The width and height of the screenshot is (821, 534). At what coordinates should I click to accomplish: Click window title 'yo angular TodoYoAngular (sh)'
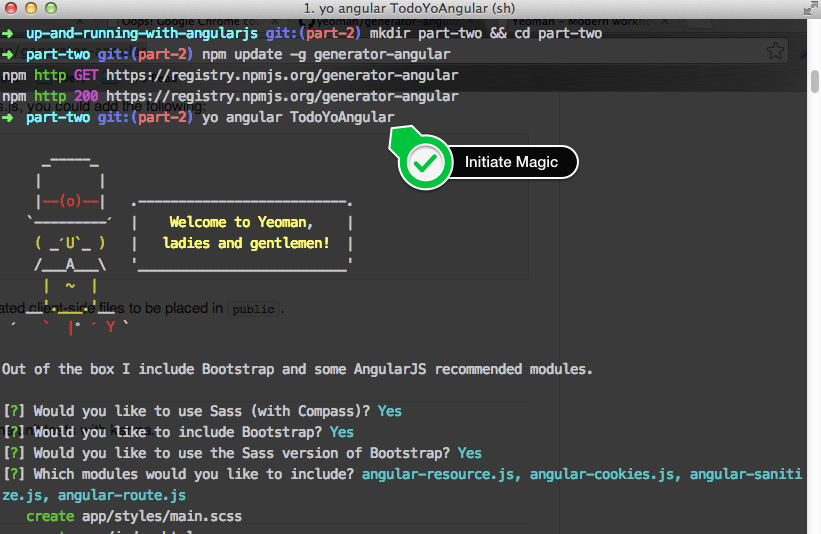click(x=409, y=8)
